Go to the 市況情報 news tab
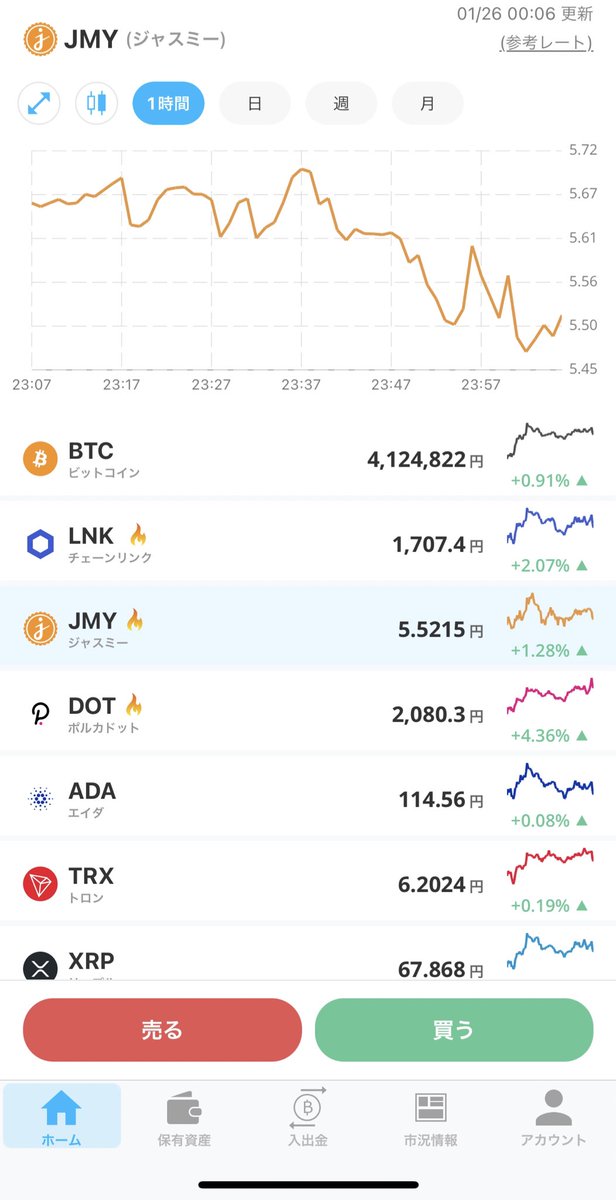 coord(430,1117)
